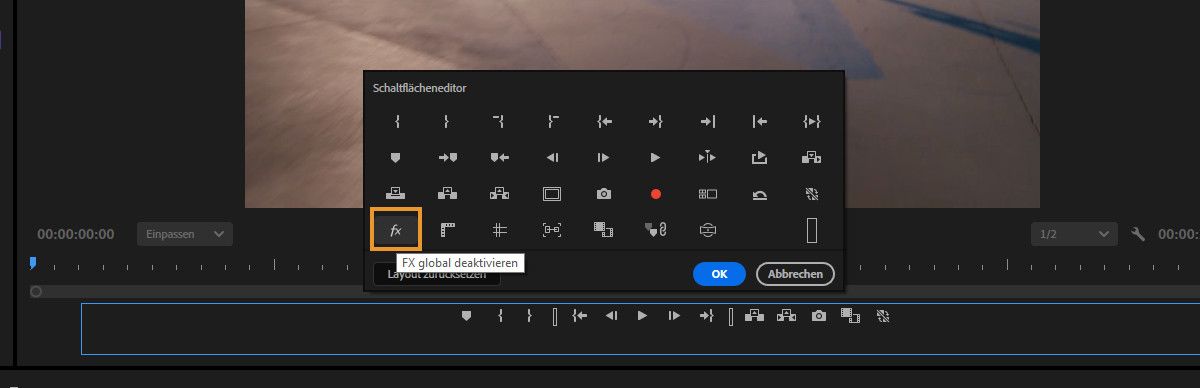1200x388 pixels.
Task: Open the Einpassen zoom dropdown
Action: pyautogui.click(x=185, y=234)
